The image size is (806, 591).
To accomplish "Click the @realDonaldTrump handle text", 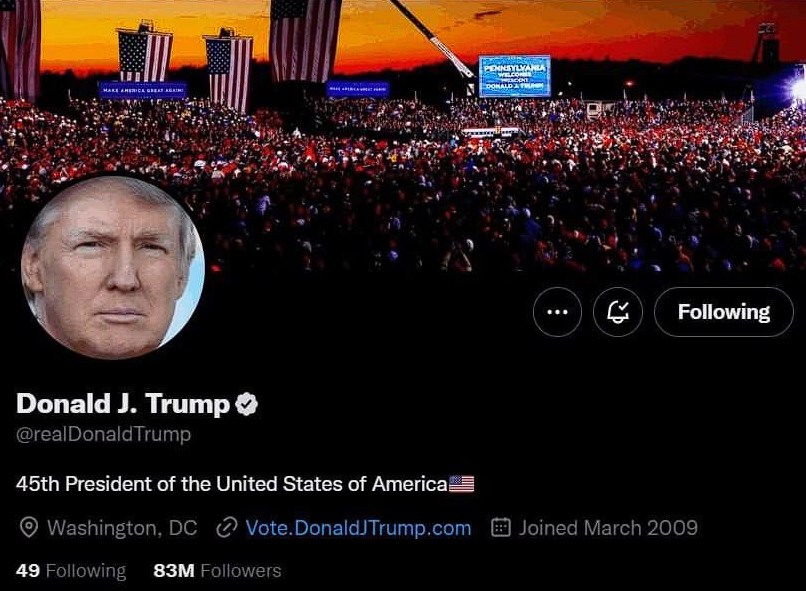I will tap(104, 434).
